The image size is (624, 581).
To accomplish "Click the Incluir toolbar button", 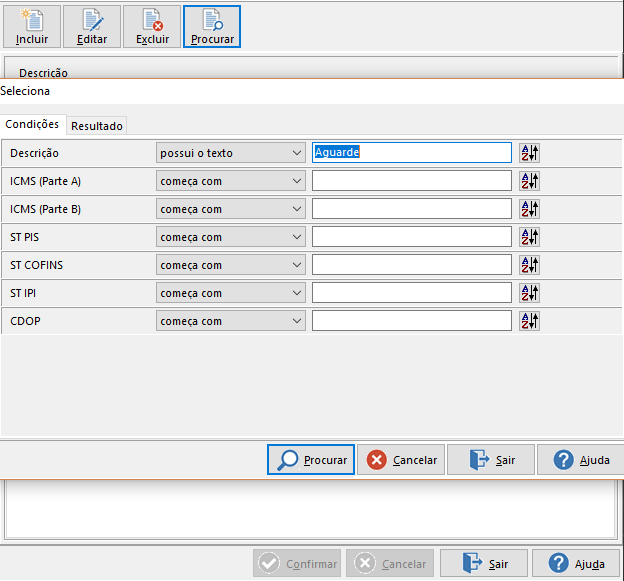I will click(32, 27).
